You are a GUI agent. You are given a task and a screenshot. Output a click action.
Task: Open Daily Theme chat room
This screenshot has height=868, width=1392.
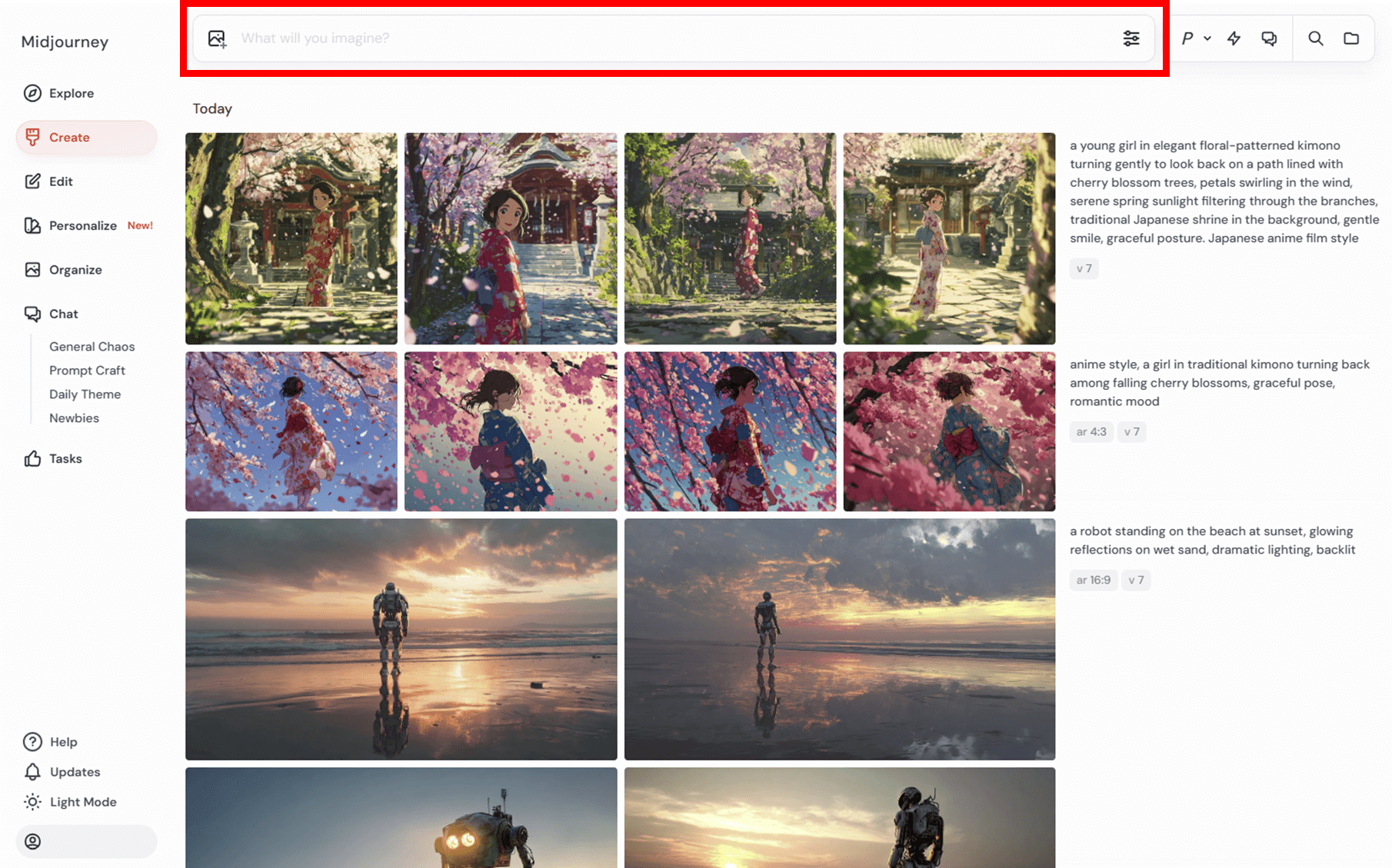point(85,394)
